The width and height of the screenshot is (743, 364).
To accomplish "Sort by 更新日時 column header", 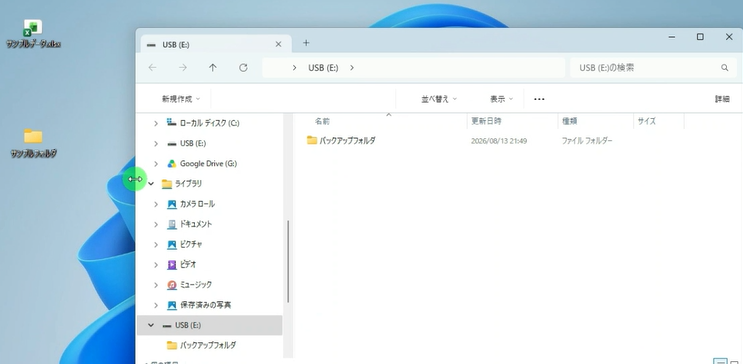I will [x=486, y=121].
